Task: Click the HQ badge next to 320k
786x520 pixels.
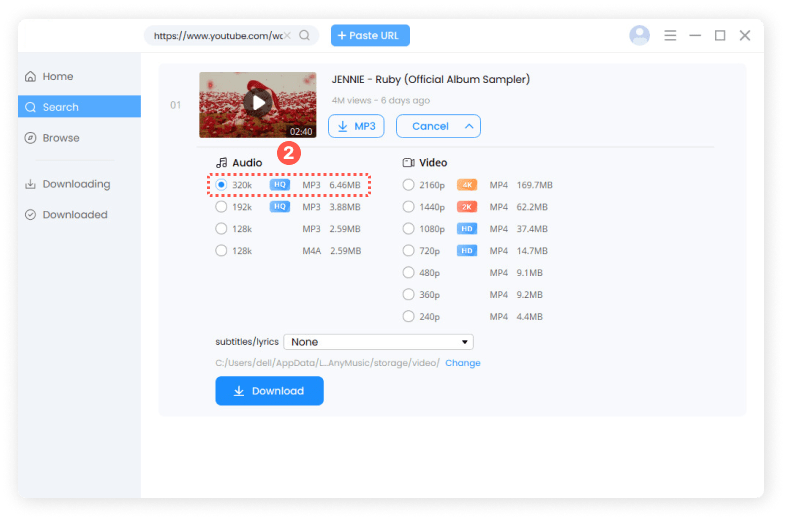Action: click(280, 185)
